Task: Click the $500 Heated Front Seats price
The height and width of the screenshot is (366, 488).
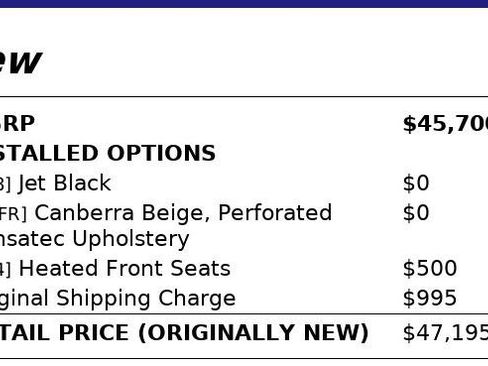Action: point(430,269)
